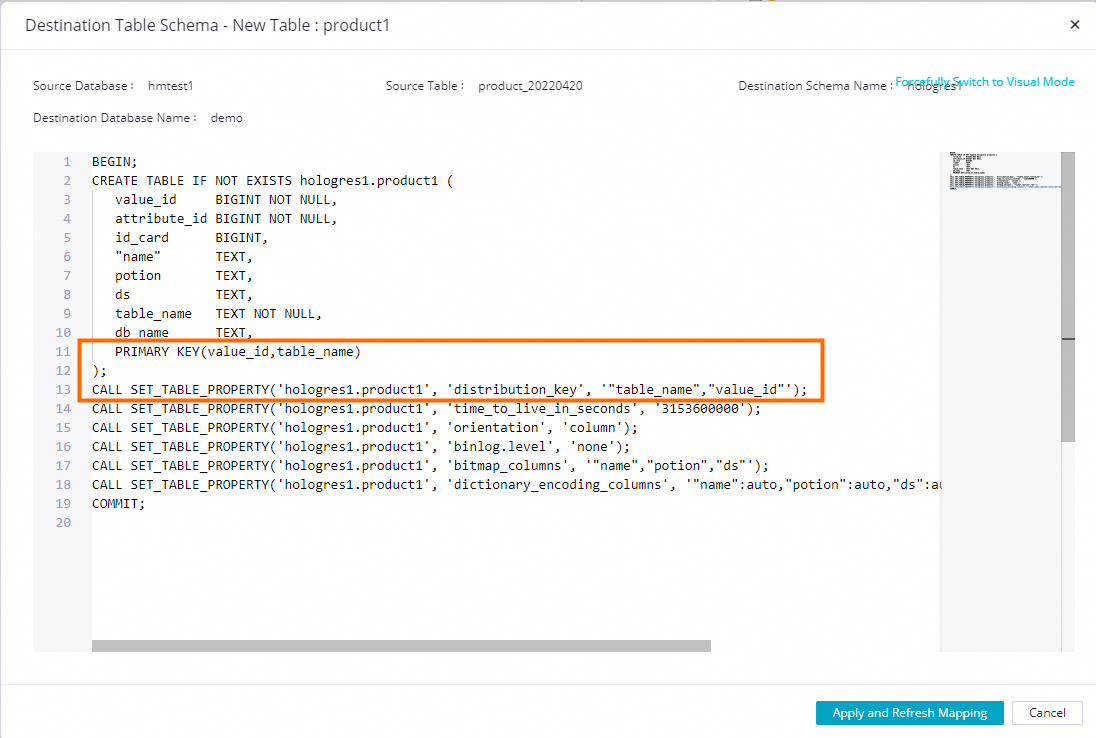
Task: Click the CREATE TABLE IF NOT EXISTS line
Action: click(x=273, y=180)
